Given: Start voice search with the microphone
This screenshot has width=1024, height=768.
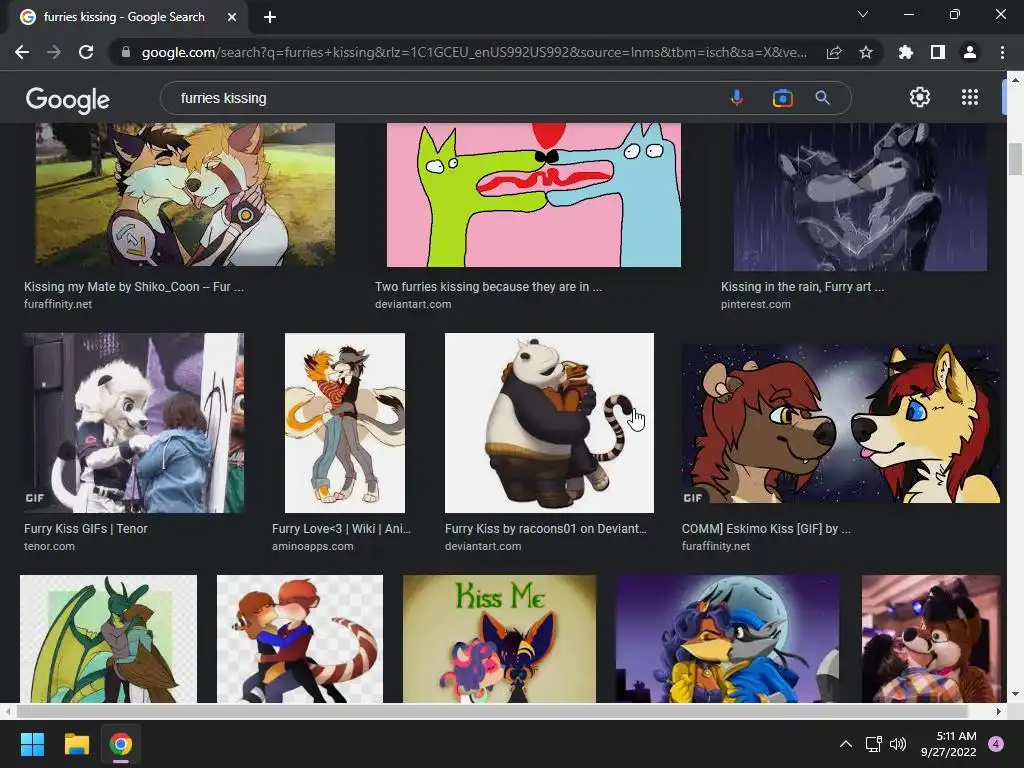Looking at the screenshot, I should pyautogui.click(x=737, y=98).
